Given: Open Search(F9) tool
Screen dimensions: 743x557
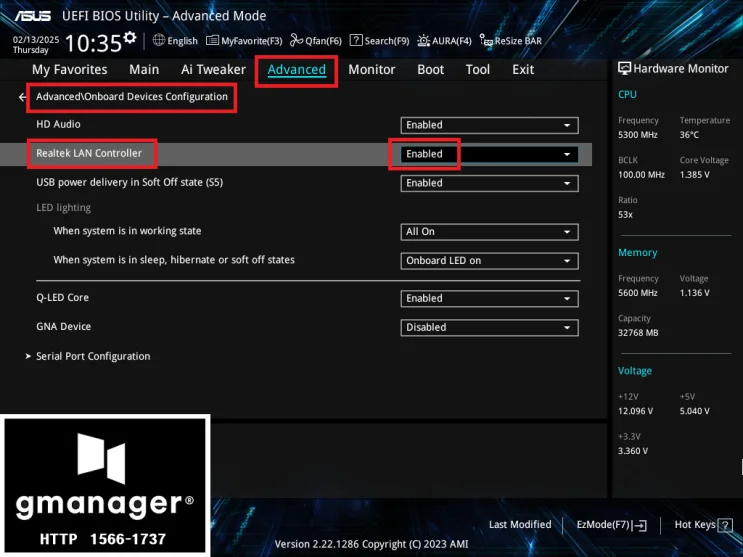Looking at the screenshot, I should [380, 41].
